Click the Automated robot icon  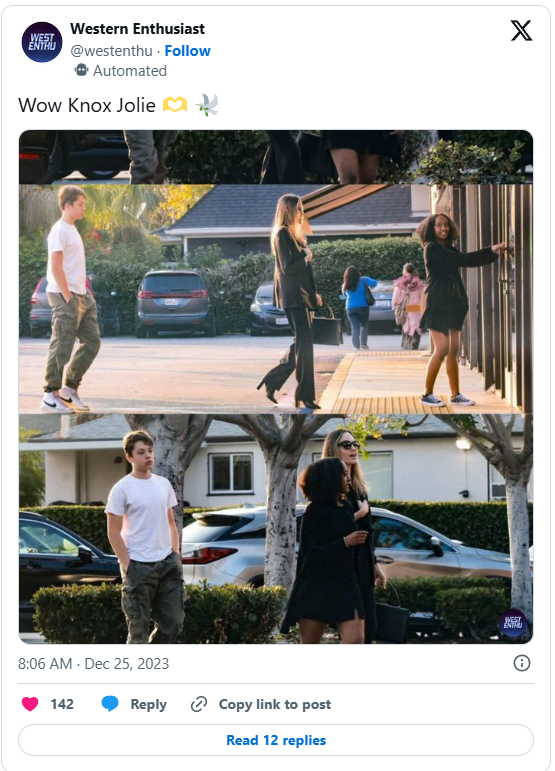point(81,70)
